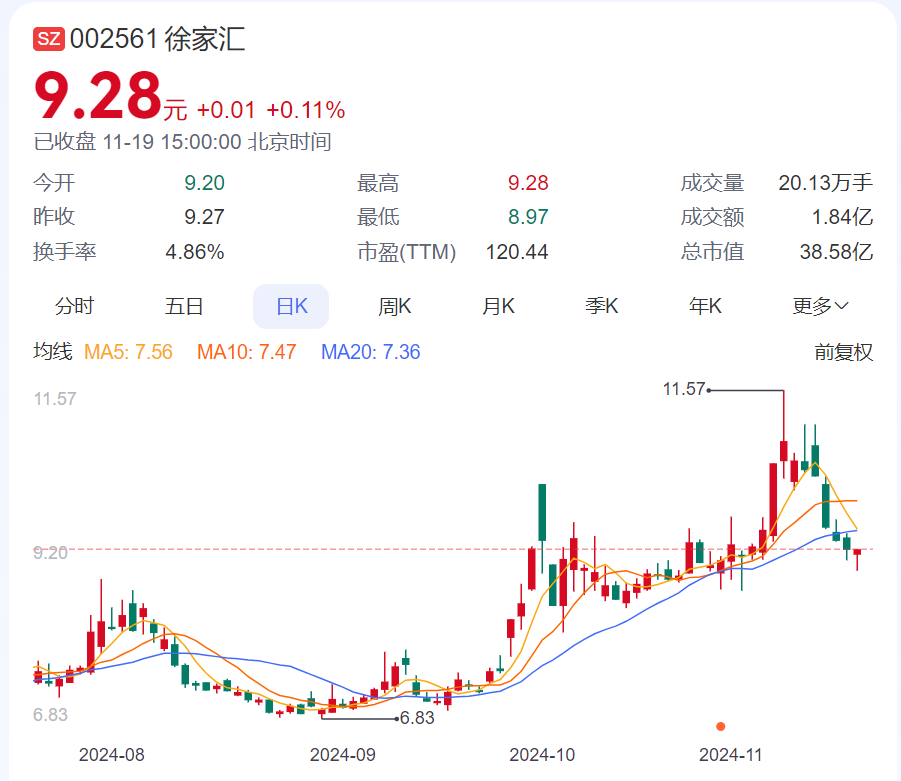The image size is (901, 781).
Task: Click the 均线 moving average label
Action: tap(53, 352)
